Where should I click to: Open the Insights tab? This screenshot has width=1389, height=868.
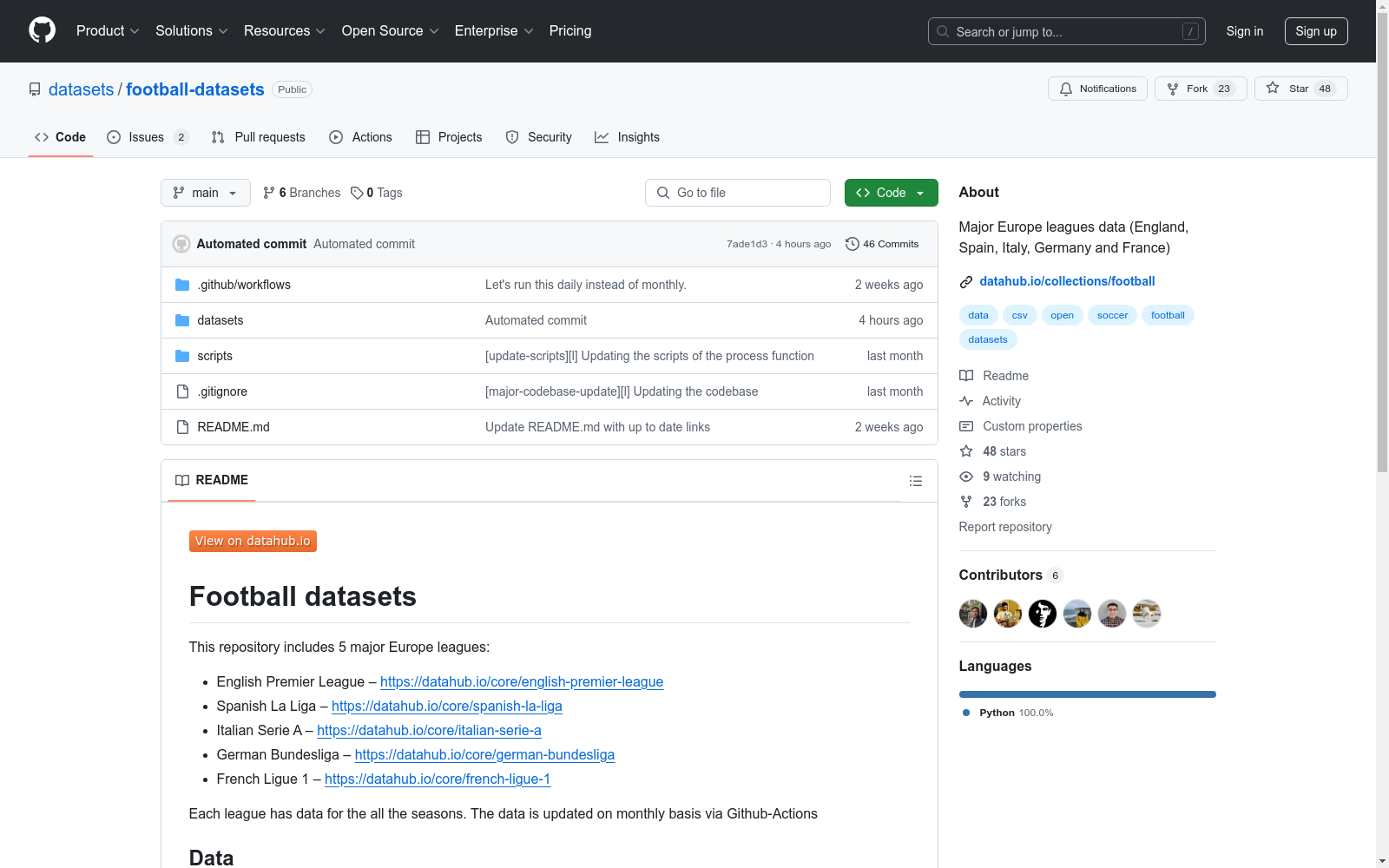click(x=627, y=137)
